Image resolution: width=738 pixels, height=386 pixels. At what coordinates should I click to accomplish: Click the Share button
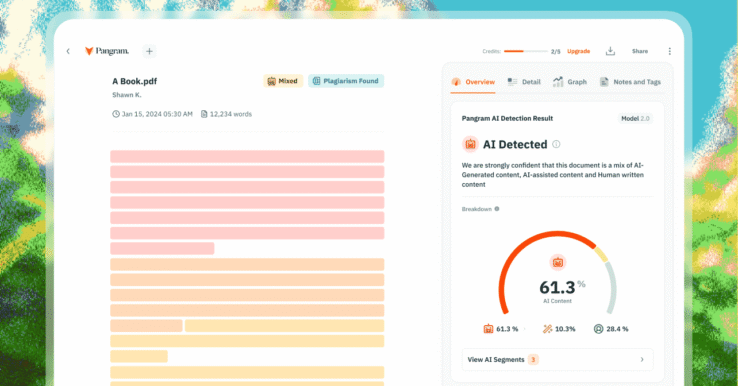(x=640, y=51)
